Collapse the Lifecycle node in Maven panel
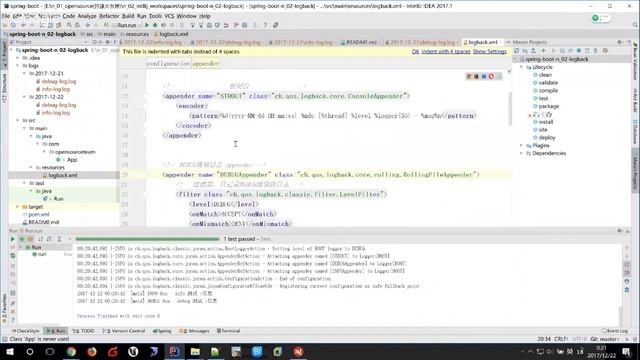The image size is (640, 360). [x=522, y=67]
